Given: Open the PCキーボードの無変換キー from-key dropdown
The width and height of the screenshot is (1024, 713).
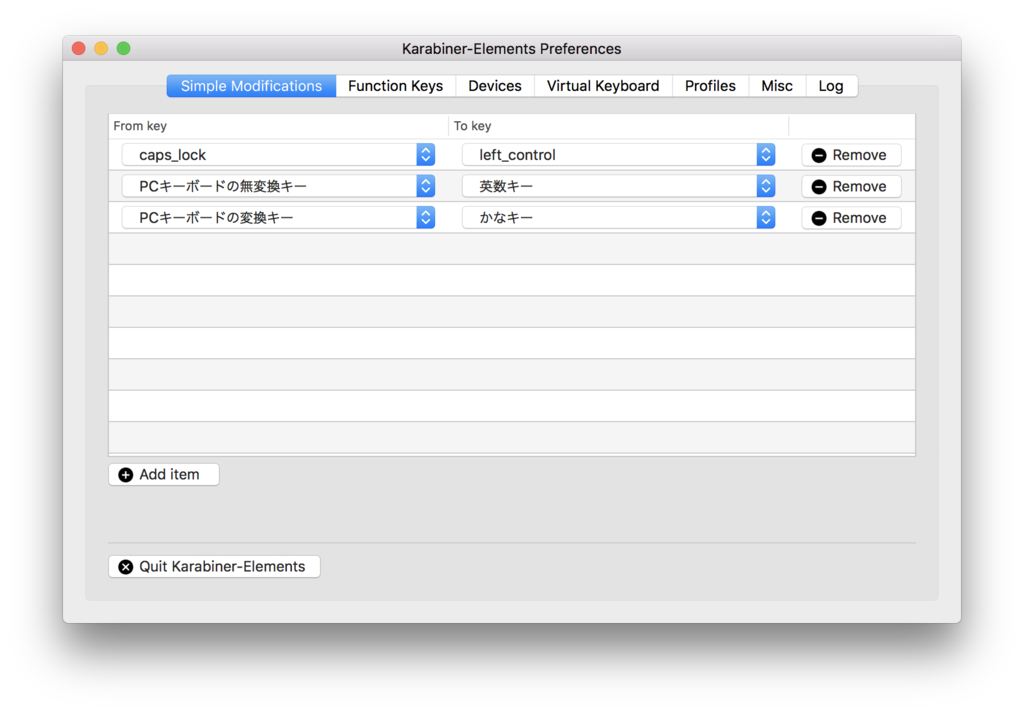Looking at the screenshot, I should pyautogui.click(x=278, y=186).
